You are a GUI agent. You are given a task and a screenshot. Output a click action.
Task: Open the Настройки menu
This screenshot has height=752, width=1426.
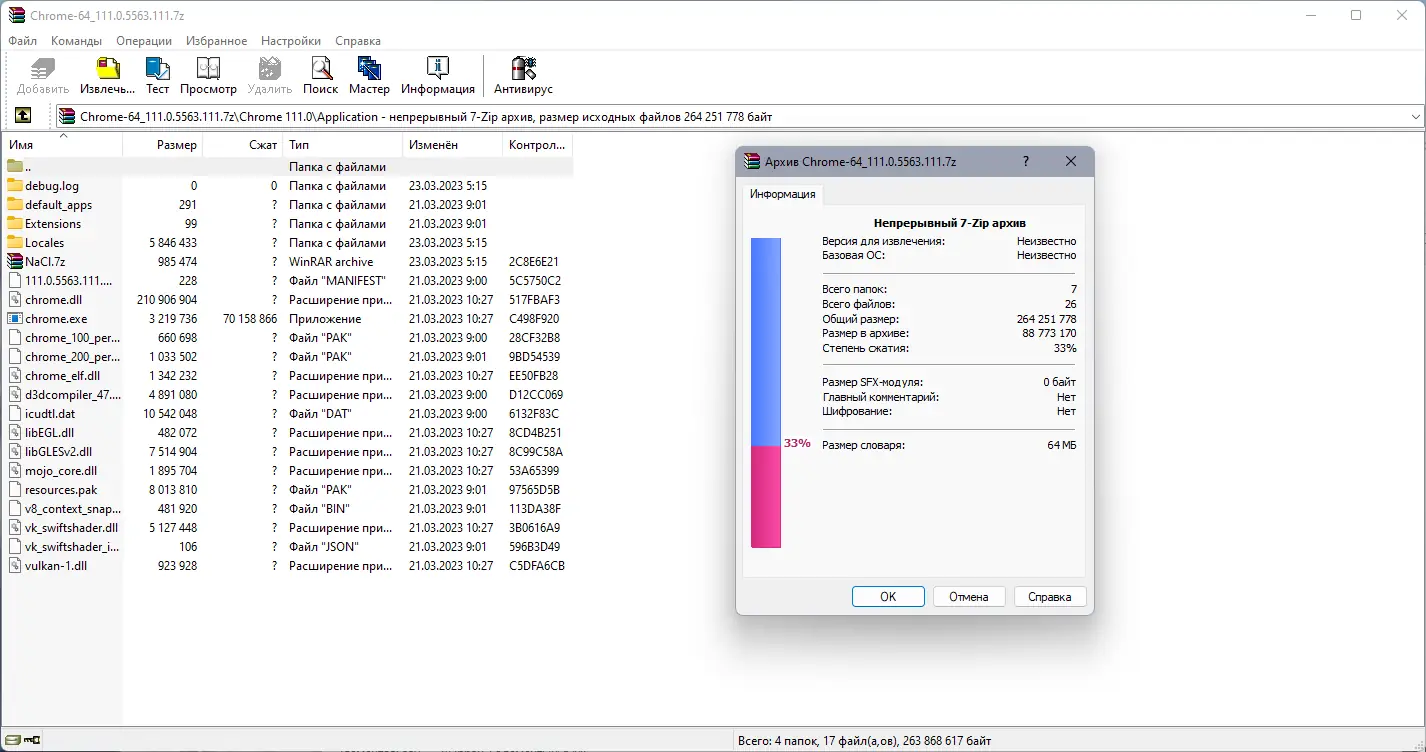(x=290, y=40)
